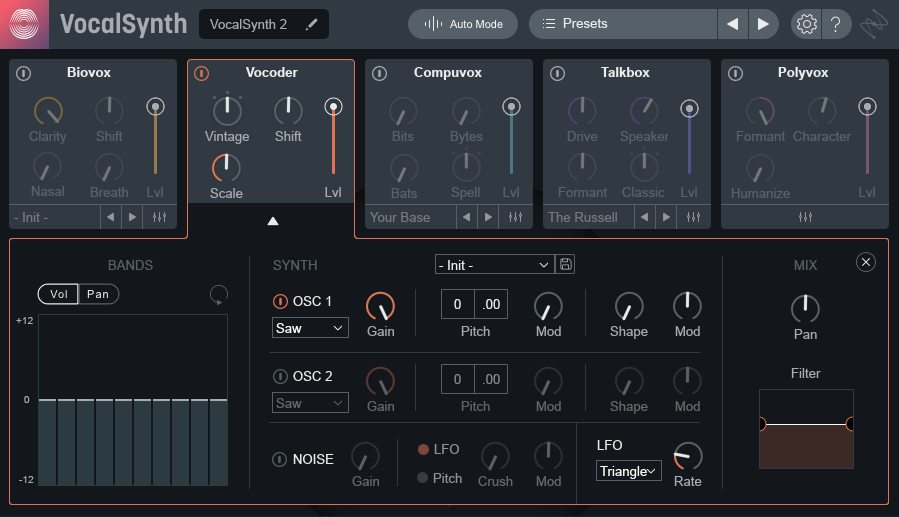Click the pencil icon to rename VocalSynth 2

(x=311, y=24)
